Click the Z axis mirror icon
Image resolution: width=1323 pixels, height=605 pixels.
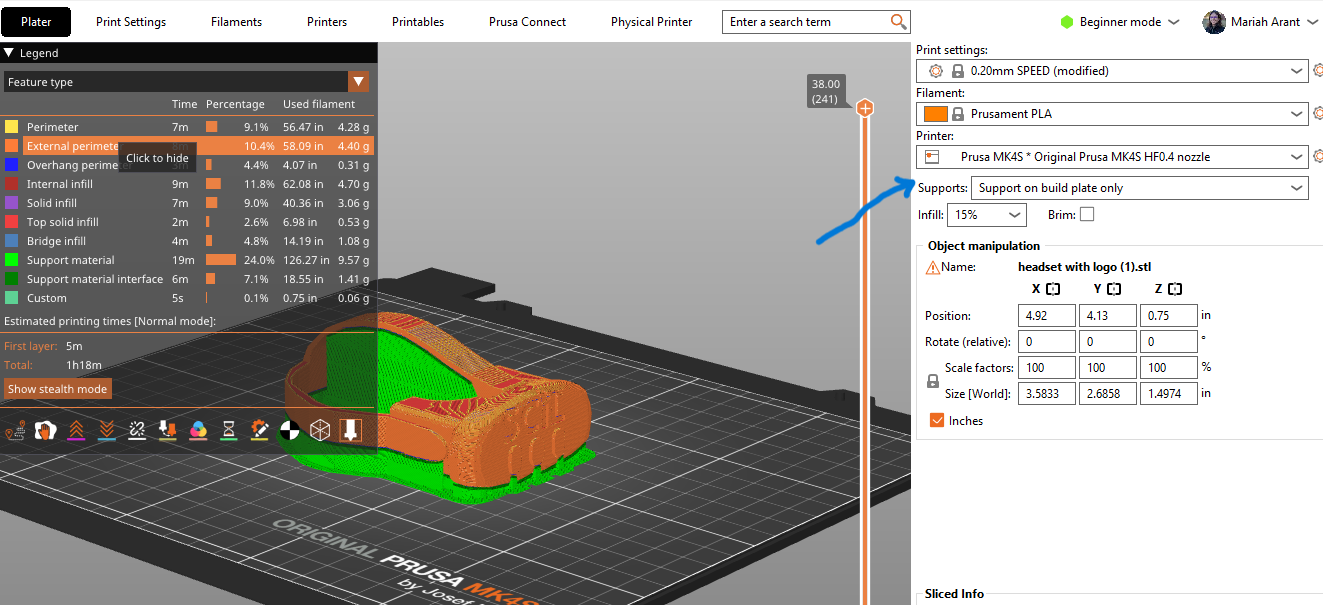tap(1175, 289)
